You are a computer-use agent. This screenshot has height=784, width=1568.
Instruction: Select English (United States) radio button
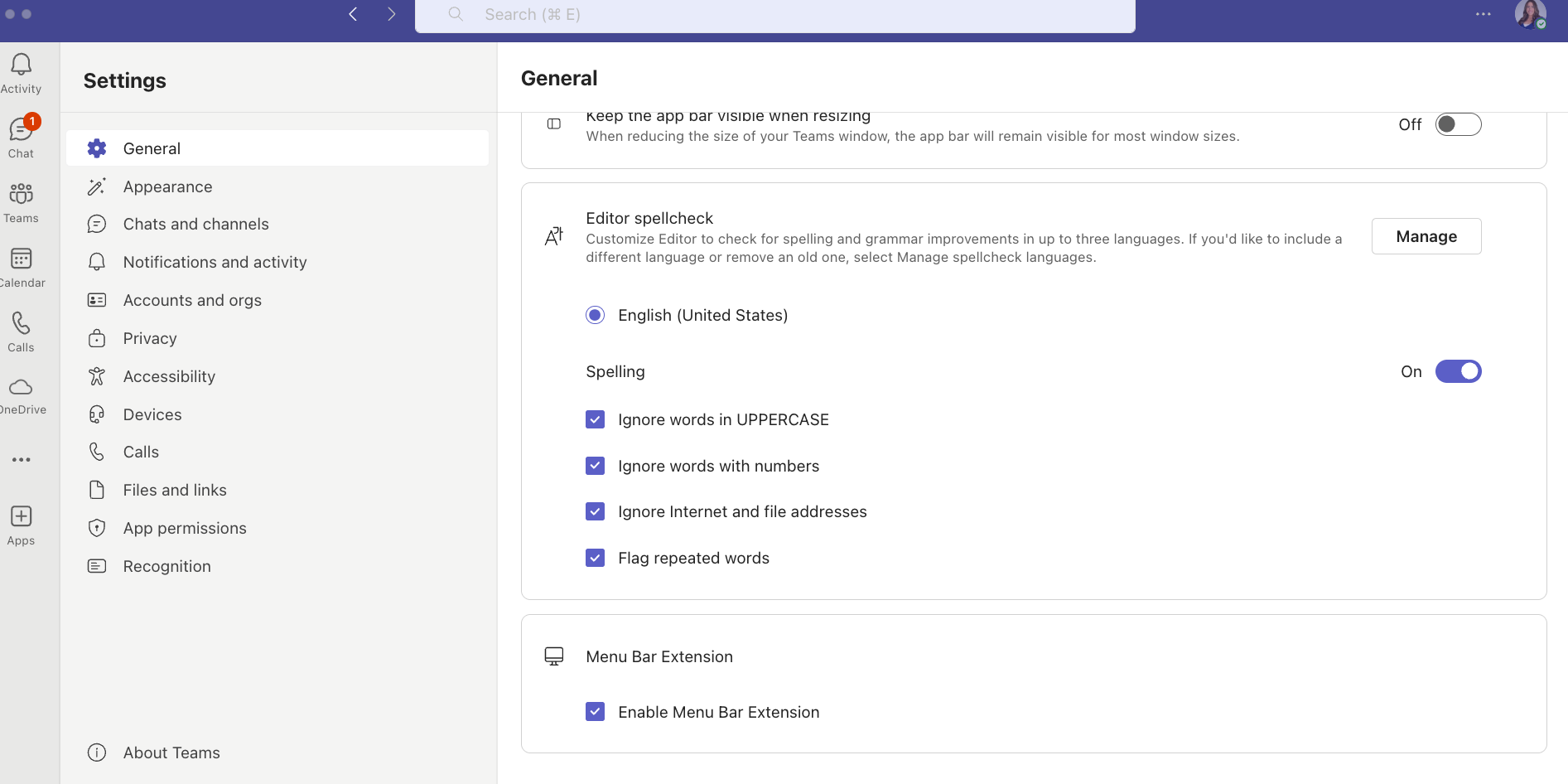click(x=595, y=315)
